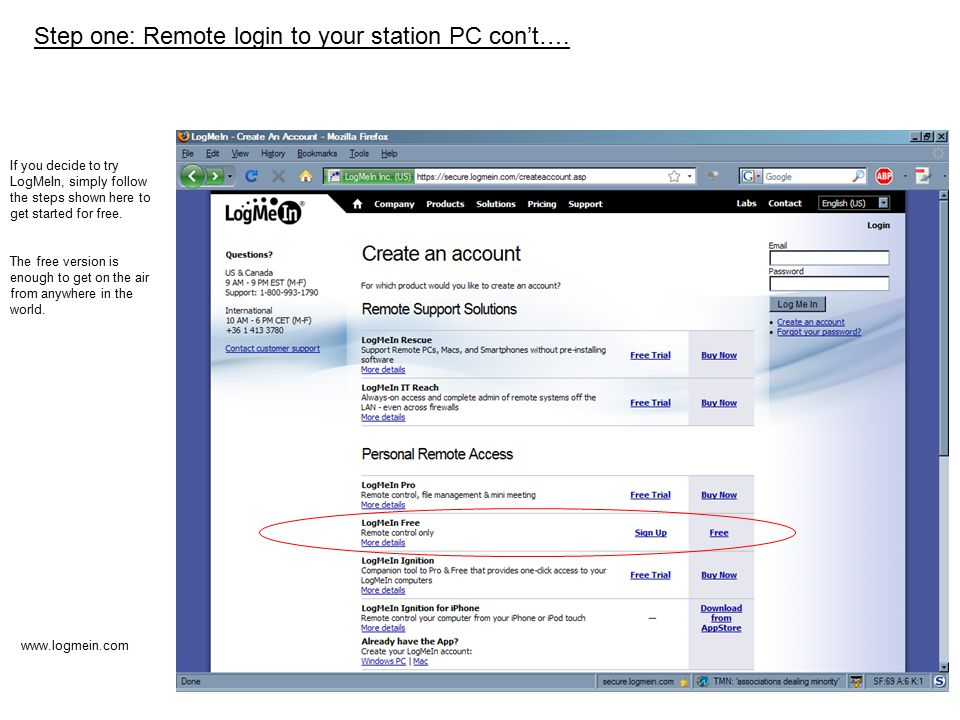
Task: Reload the page with the refresh icon
Action: [x=251, y=176]
